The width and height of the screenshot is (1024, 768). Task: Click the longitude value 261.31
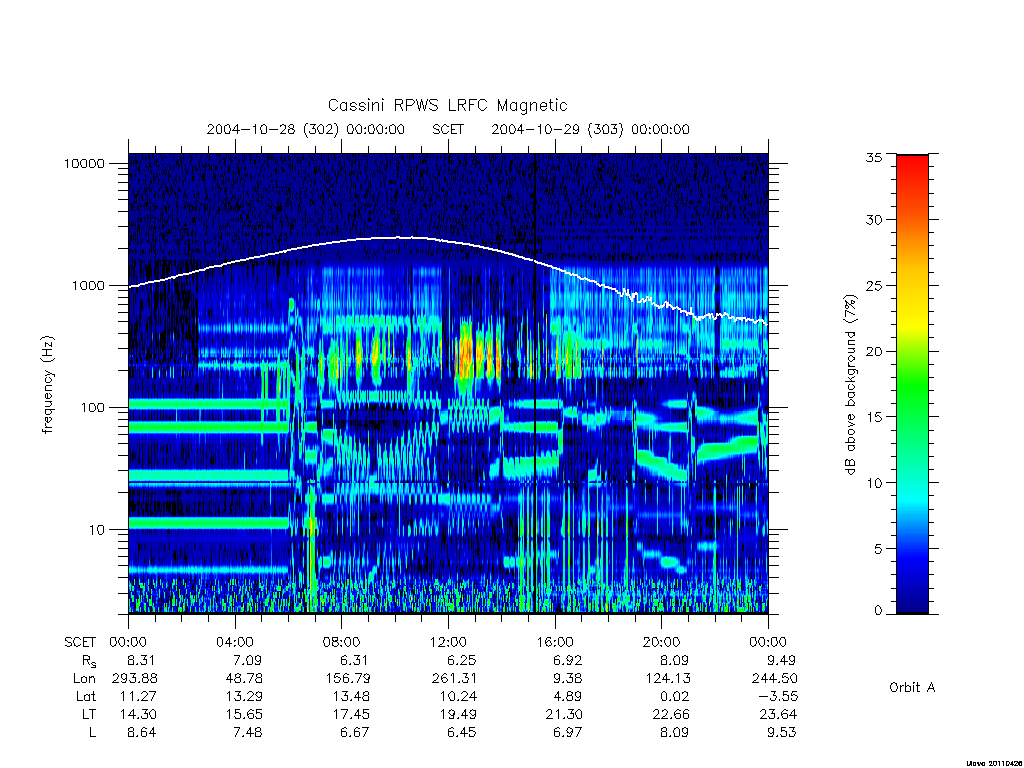pos(455,679)
